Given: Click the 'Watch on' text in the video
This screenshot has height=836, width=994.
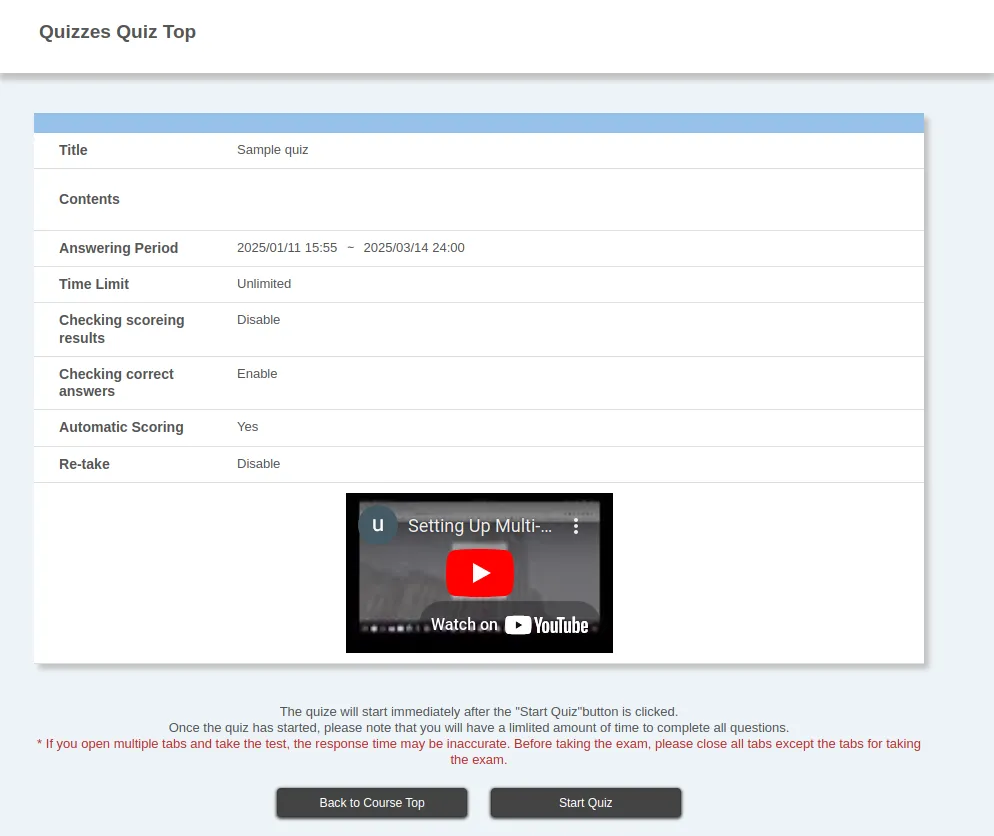Looking at the screenshot, I should click(464, 625).
